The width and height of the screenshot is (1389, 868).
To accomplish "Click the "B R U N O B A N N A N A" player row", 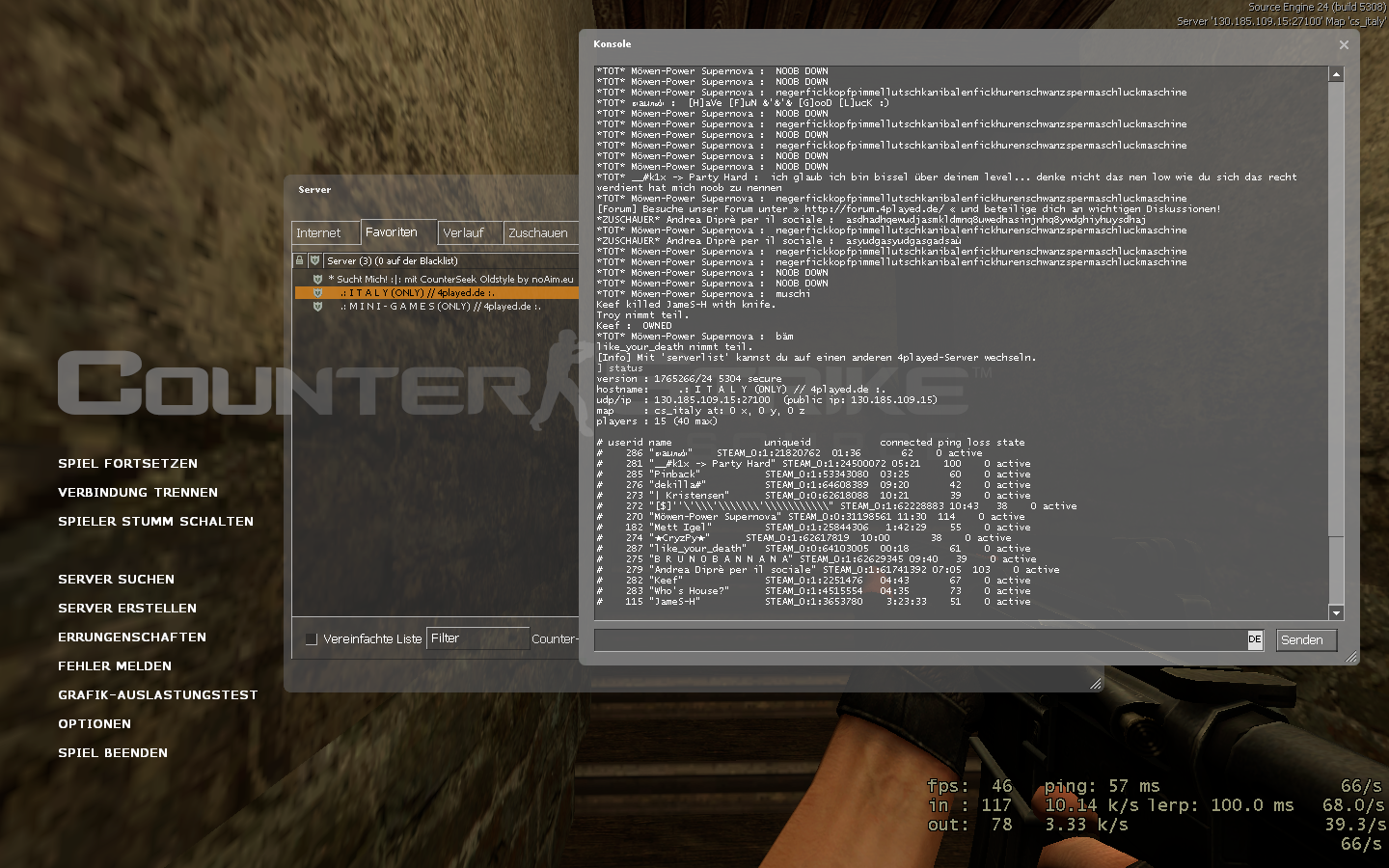I will [816, 559].
